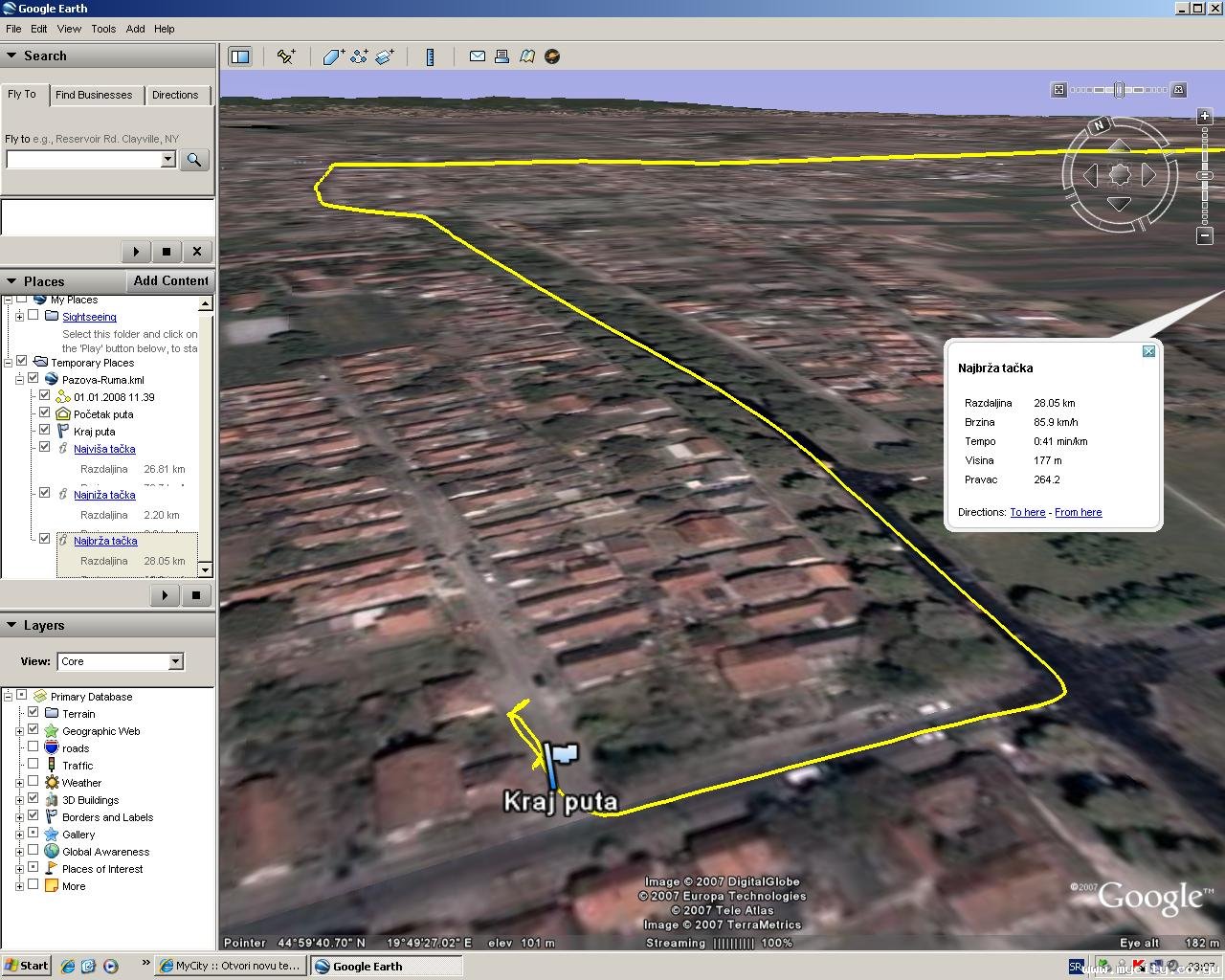Open the Ruler measurement tool
Viewport: 1225px width, 980px height.
pyautogui.click(x=430, y=56)
